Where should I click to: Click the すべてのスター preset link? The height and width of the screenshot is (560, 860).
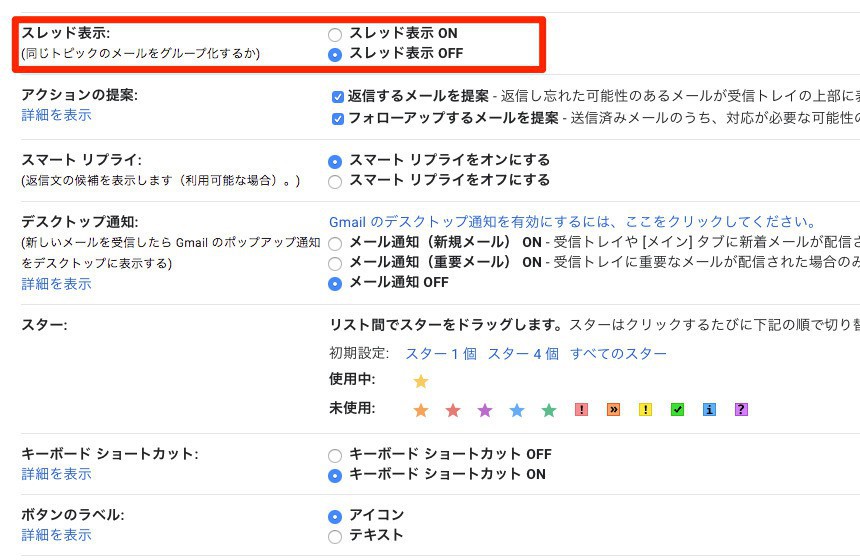pyautogui.click(x=618, y=354)
